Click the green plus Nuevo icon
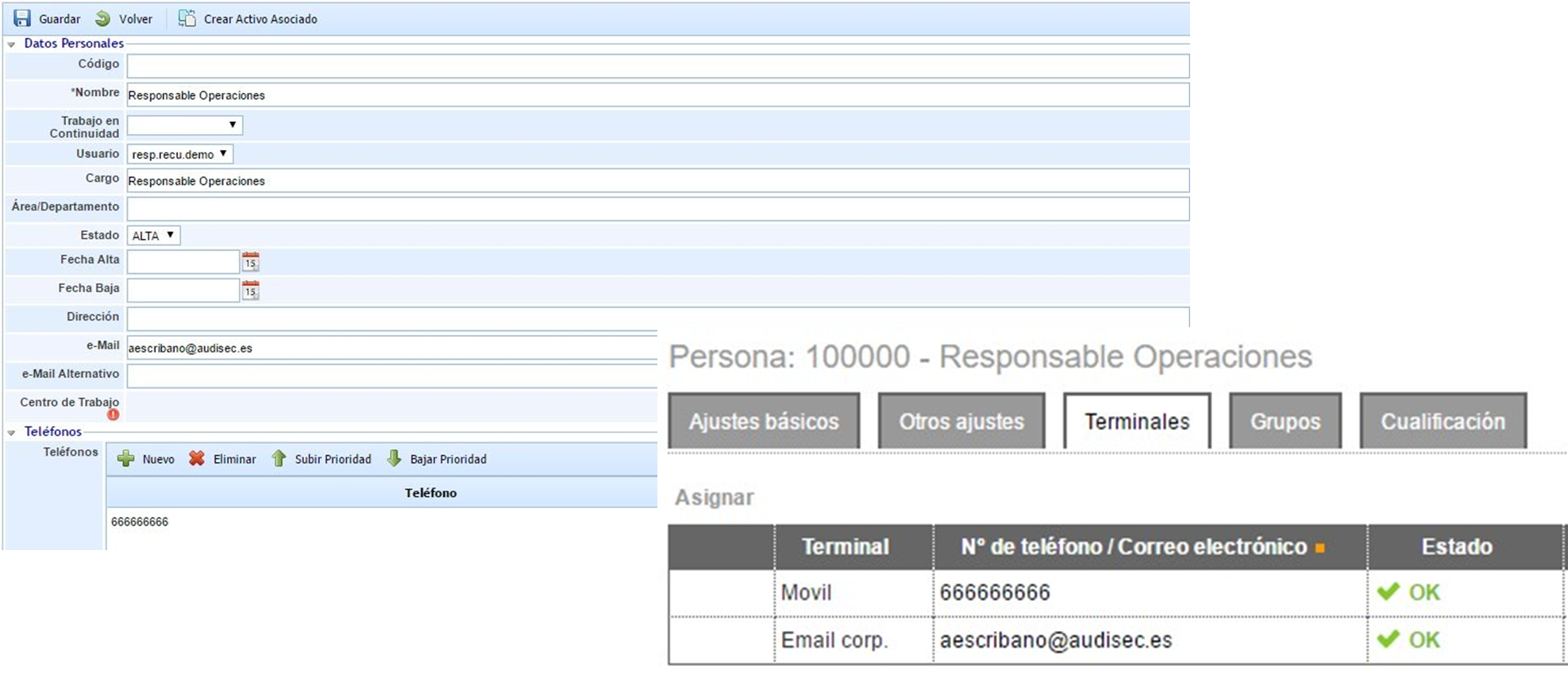The image size is (1568, 674). pyautogui.click(x=125, y=459)
